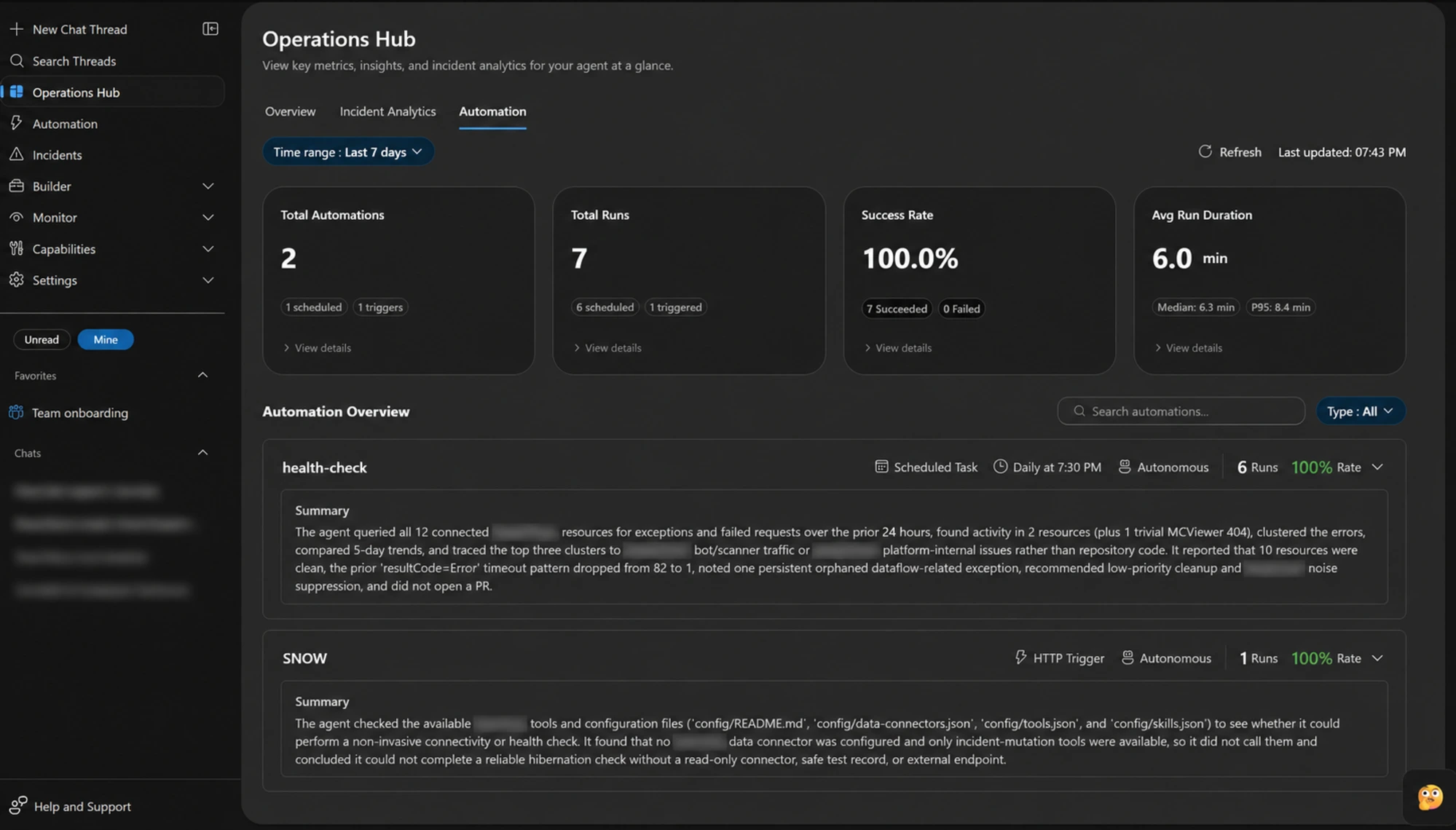This screenshot has height=830, width=1456.
Task: Collapse the health-check automation row chevron
Action: coord(1377,467)
